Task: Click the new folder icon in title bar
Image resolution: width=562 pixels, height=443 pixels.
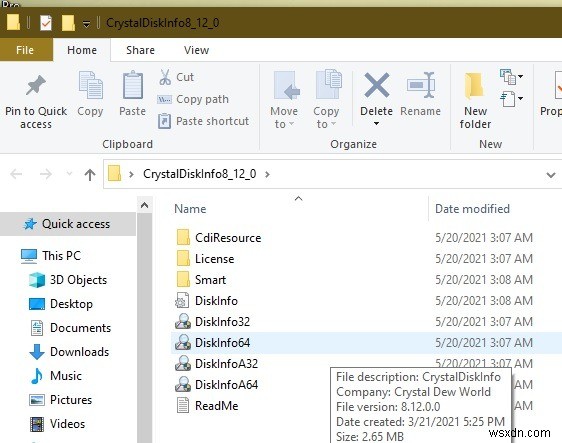Action: pos(68,23)
